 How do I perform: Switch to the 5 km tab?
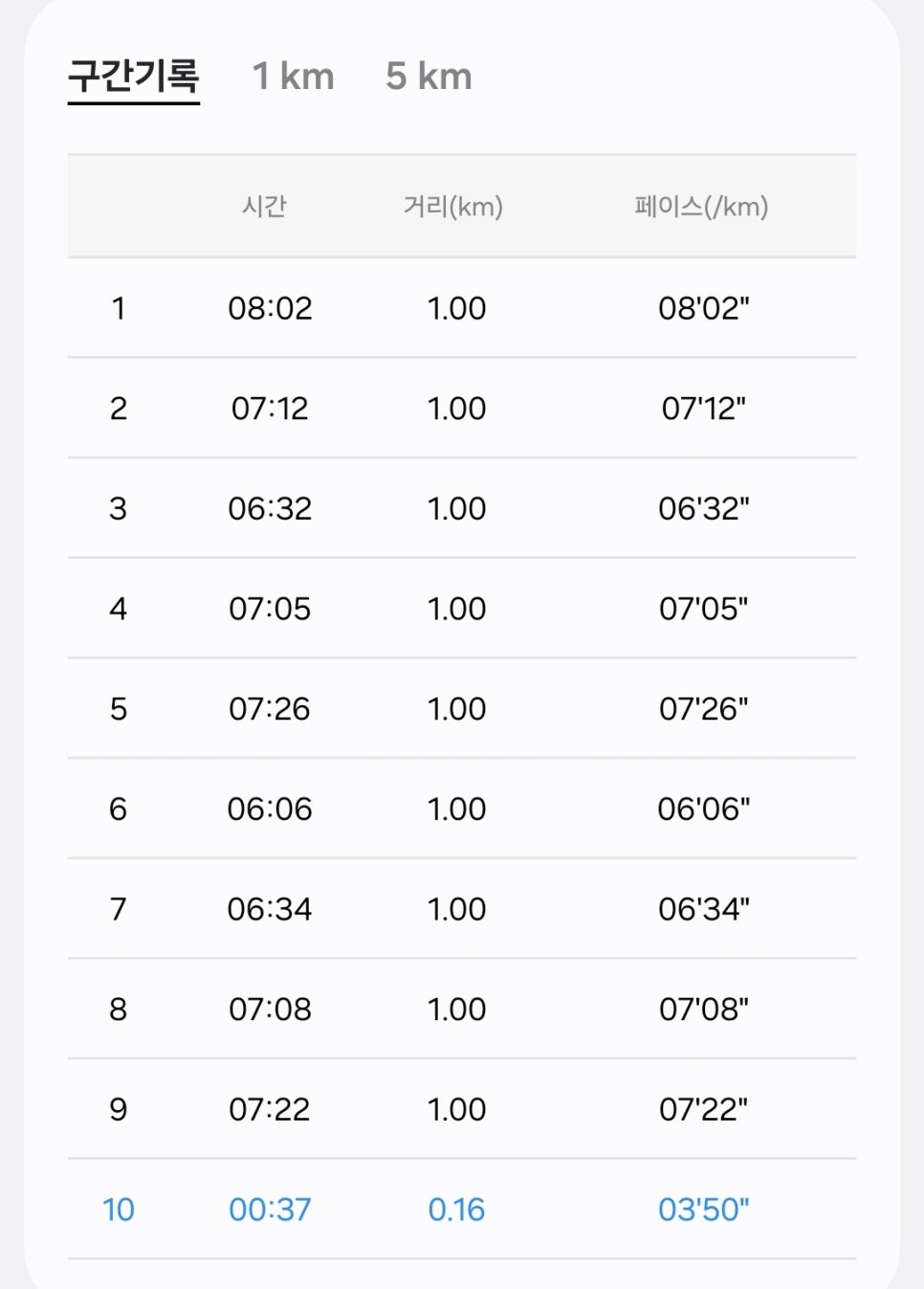[x=429, y=77]
